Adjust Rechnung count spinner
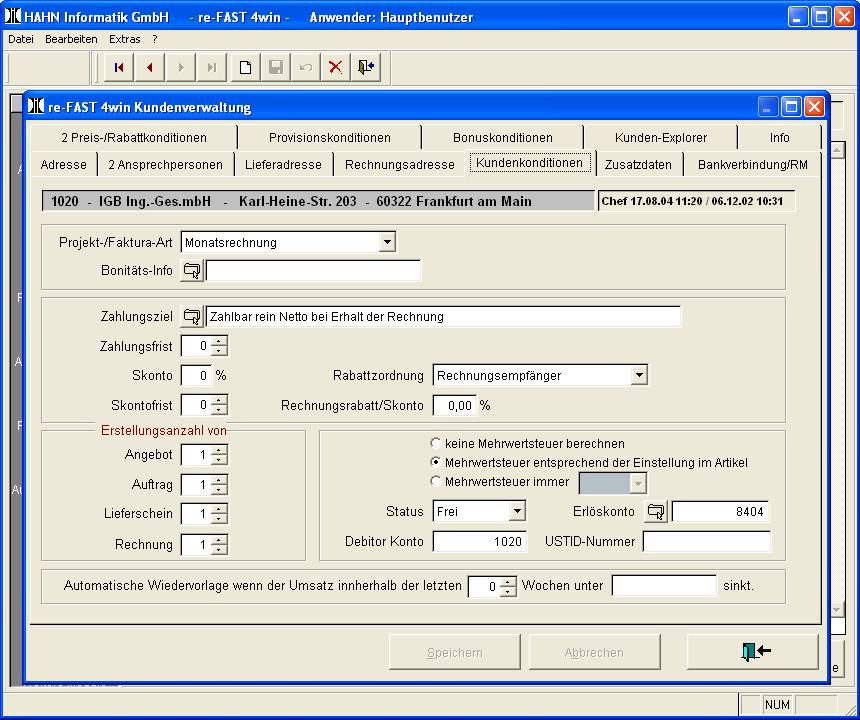 219,545
